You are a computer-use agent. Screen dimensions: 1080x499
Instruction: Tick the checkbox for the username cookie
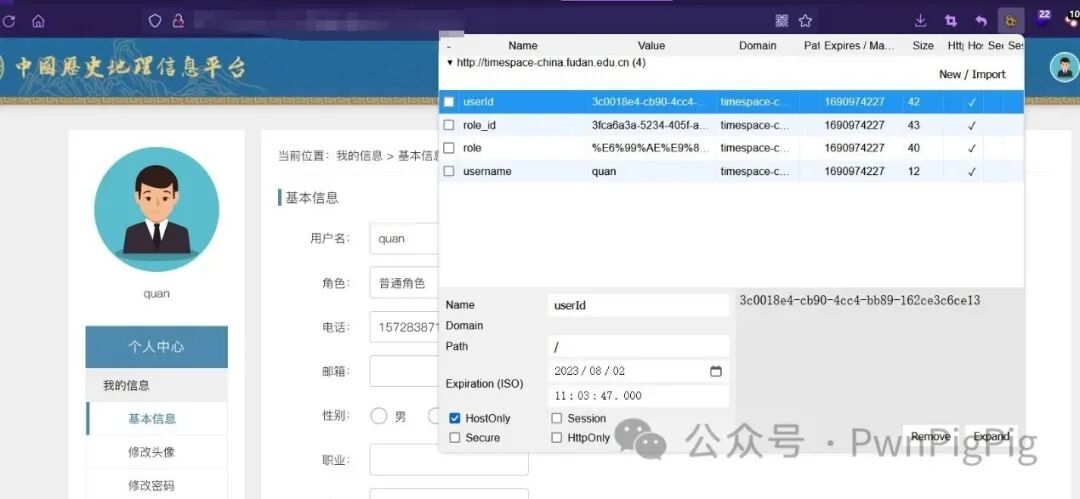448,171
